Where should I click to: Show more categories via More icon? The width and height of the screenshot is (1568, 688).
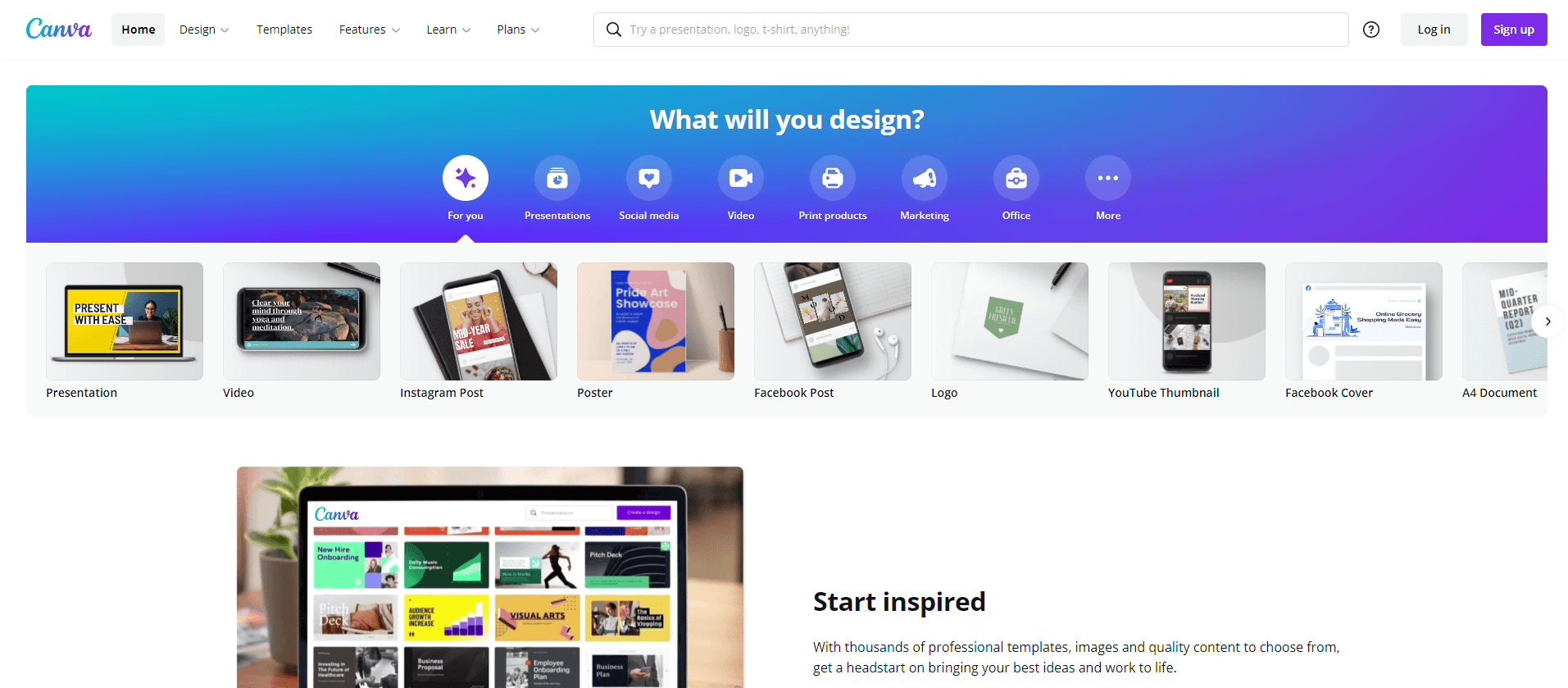click(x=1108, y=178)
